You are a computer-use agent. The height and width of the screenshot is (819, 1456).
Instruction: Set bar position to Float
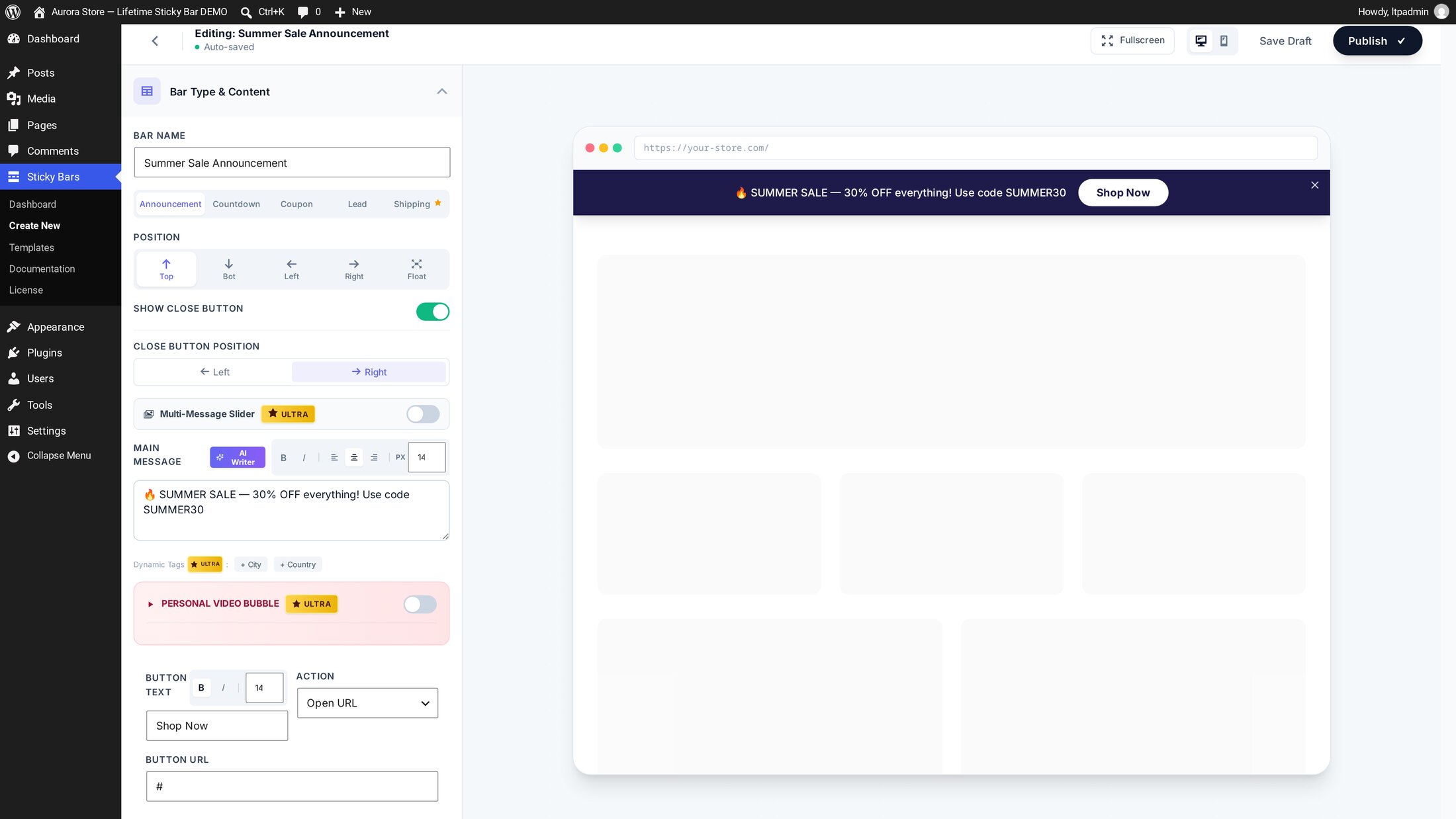(416, 269)
